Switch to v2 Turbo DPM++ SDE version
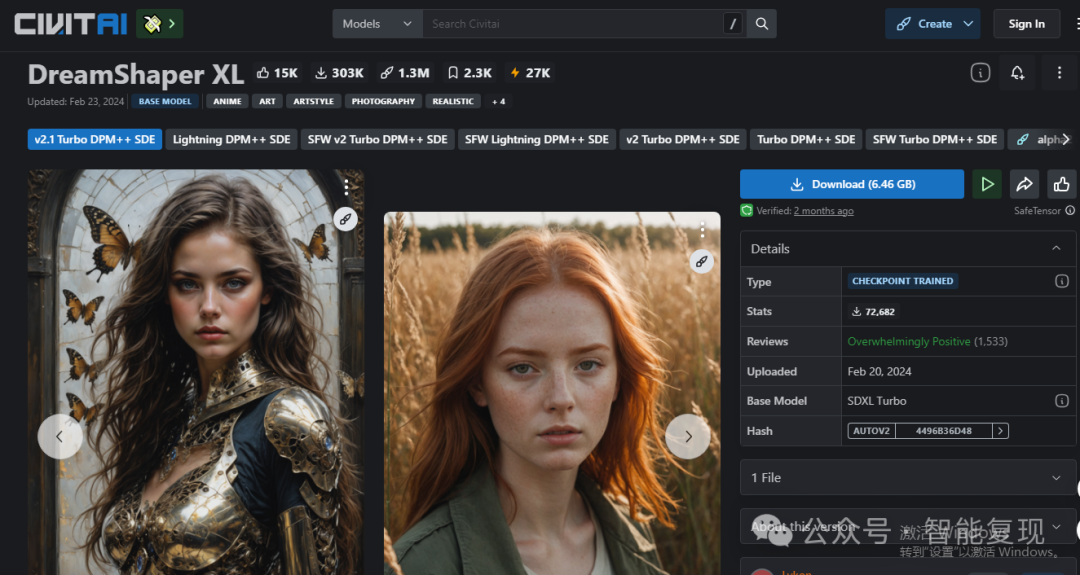This screenshot has height=575, width=1080. coord(683,139)
